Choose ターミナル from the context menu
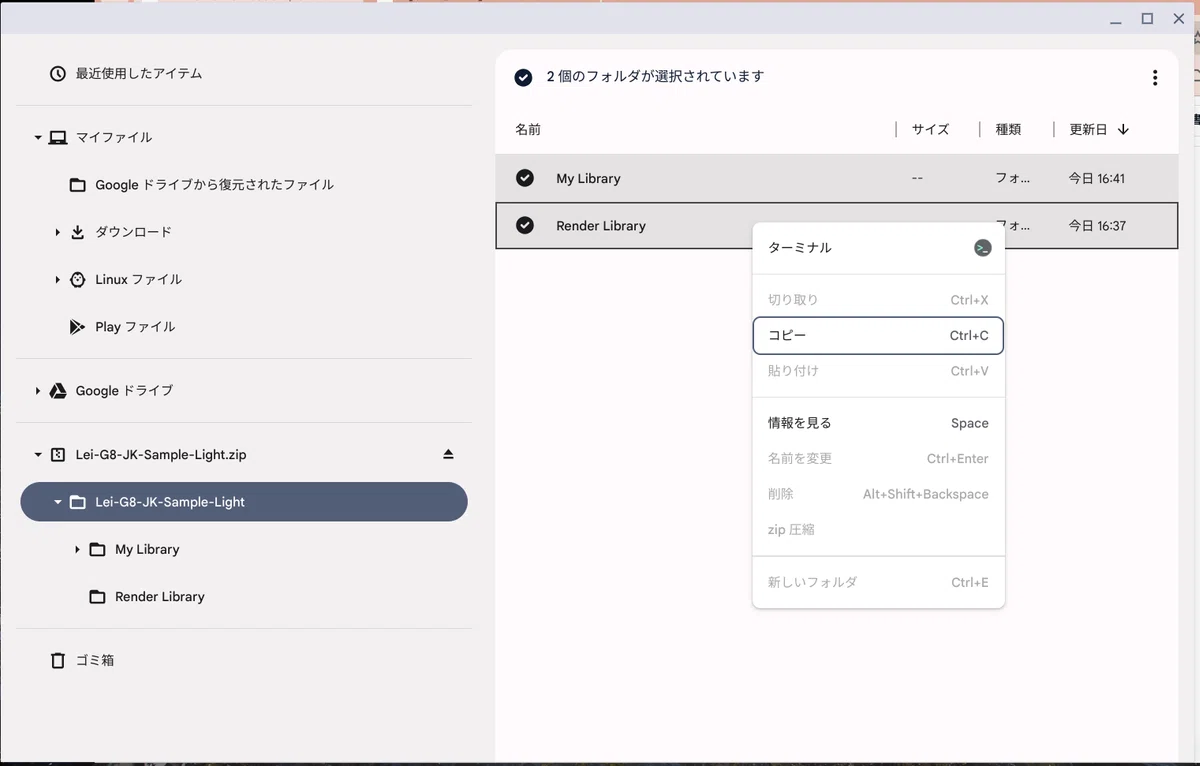This screenshot has height=766, width=1200. (878, 248)
